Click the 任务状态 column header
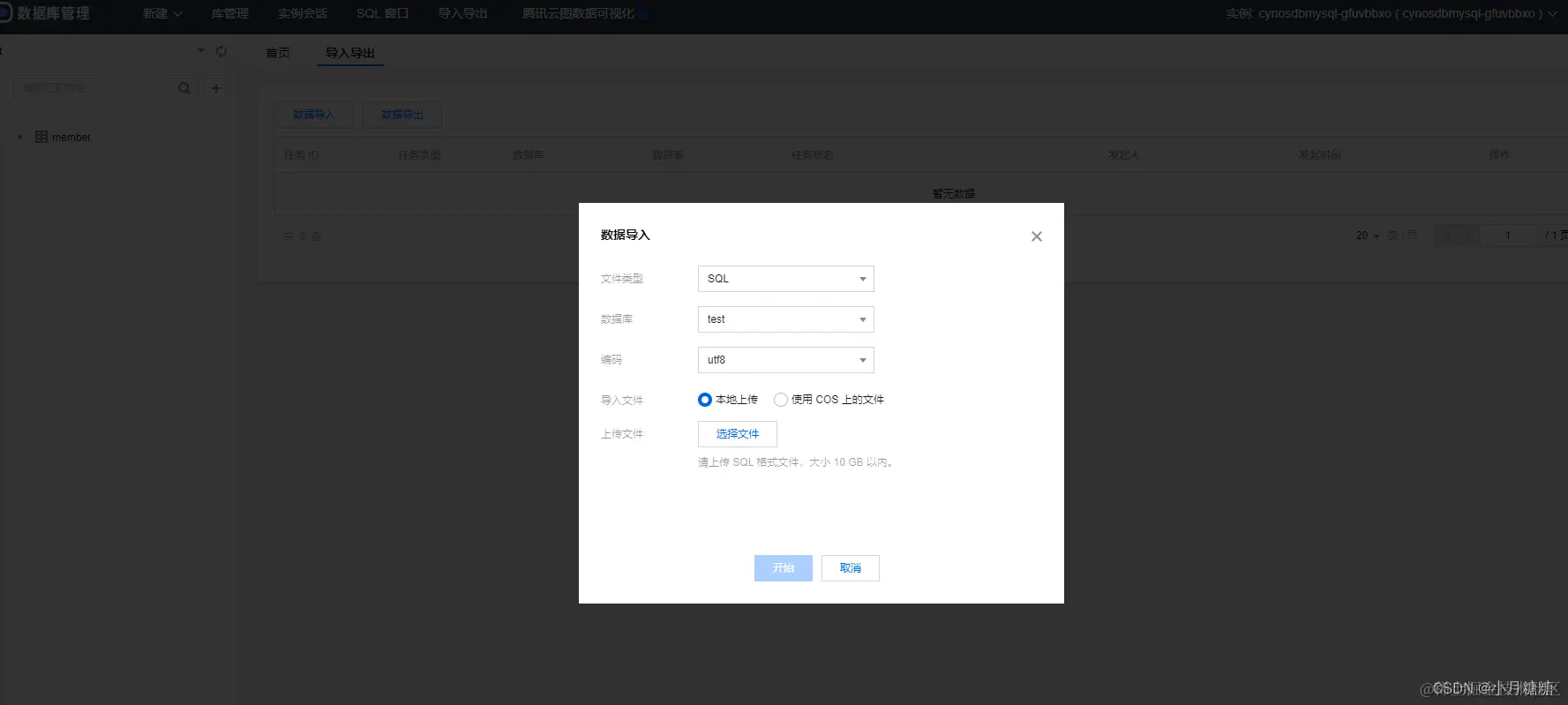The image size is (1568, 705). coord(813,155)
